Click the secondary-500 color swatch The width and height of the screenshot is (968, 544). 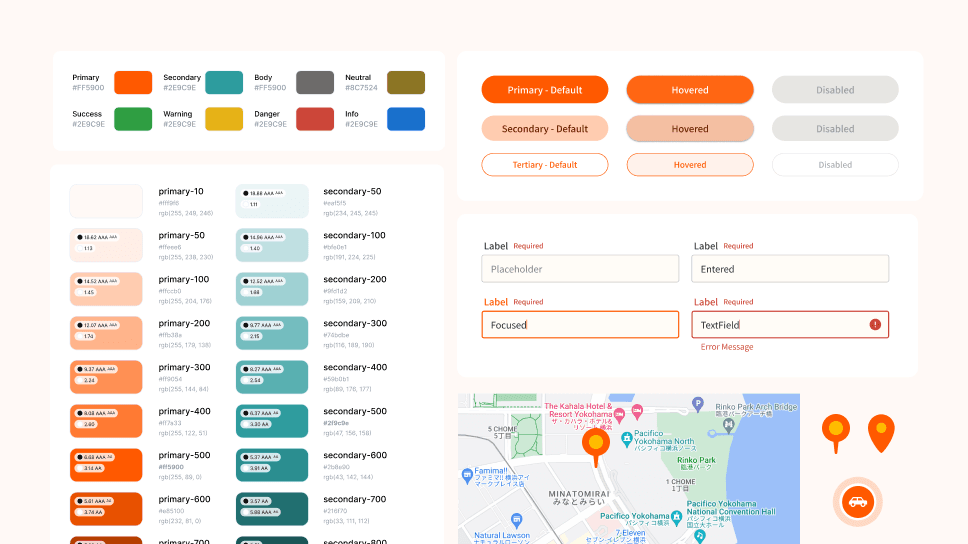click(272, 421)
